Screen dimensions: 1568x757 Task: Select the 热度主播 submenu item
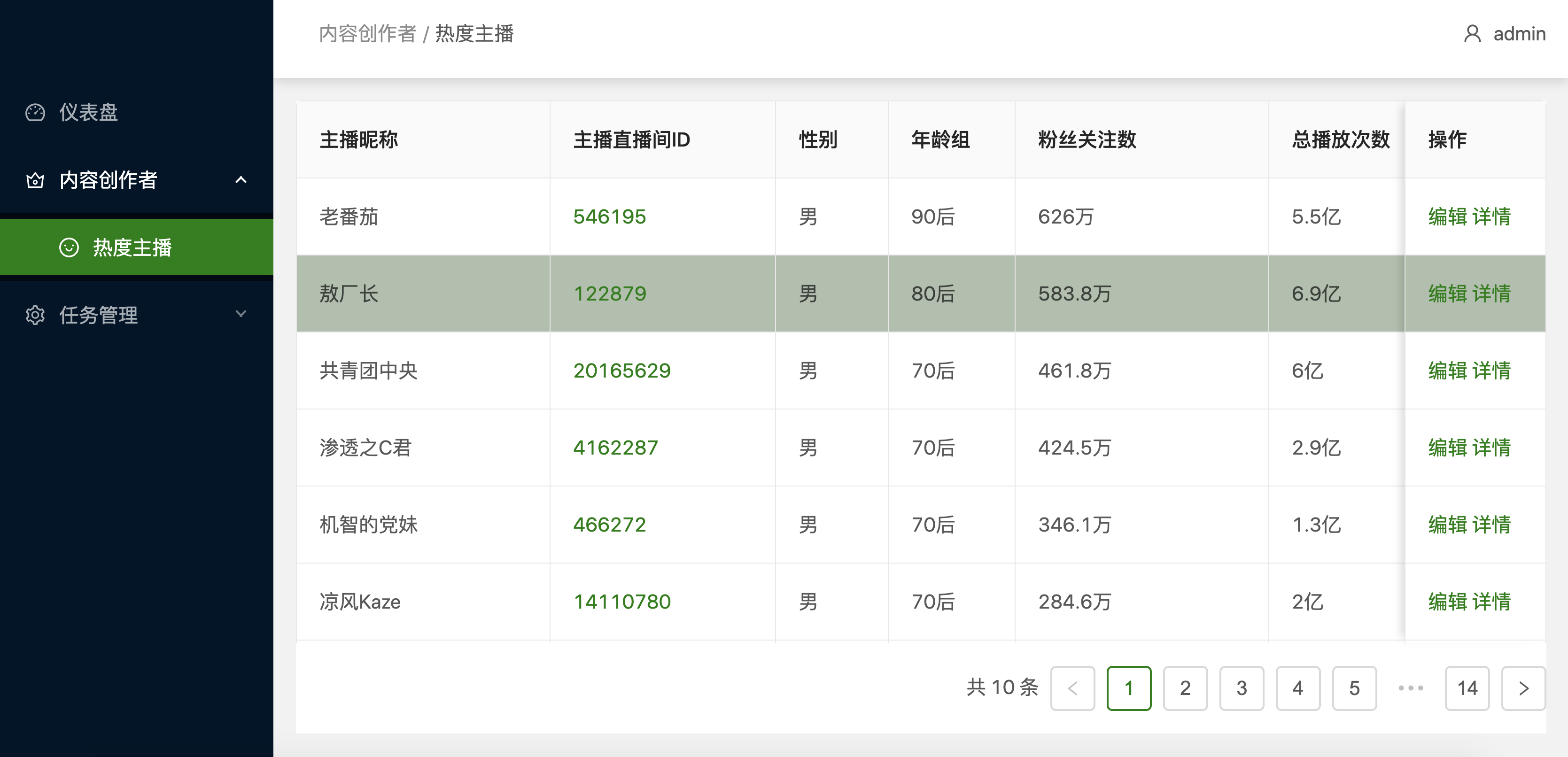[132, 247]
